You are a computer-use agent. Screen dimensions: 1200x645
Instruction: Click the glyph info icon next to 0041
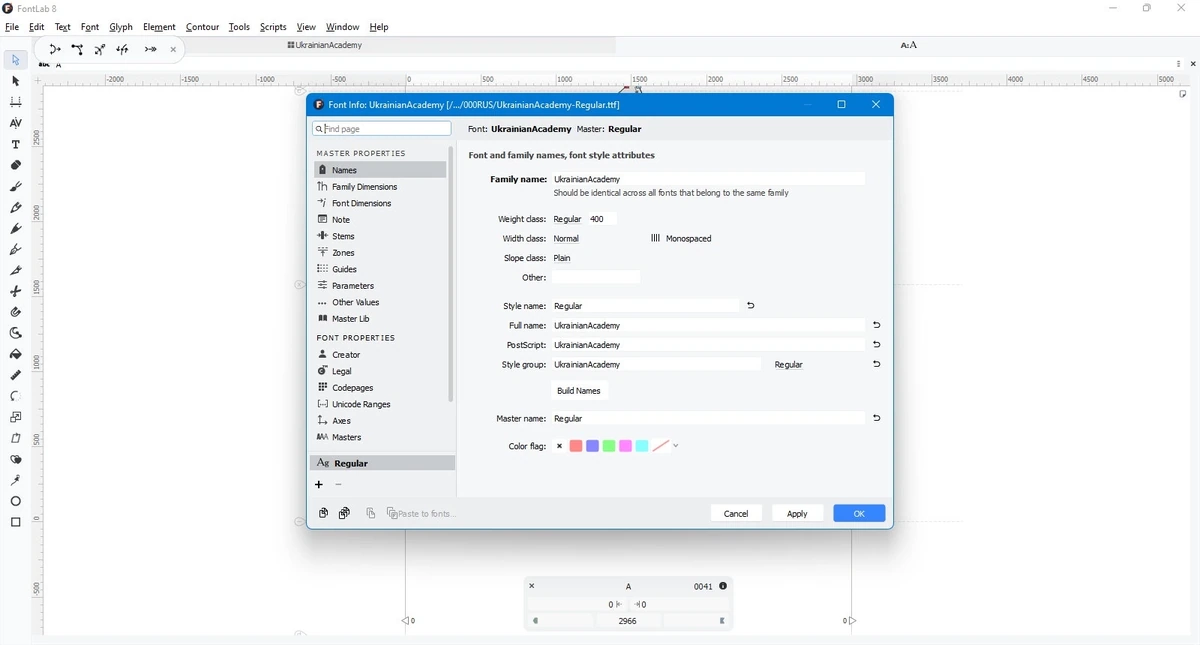click(723, 586)
